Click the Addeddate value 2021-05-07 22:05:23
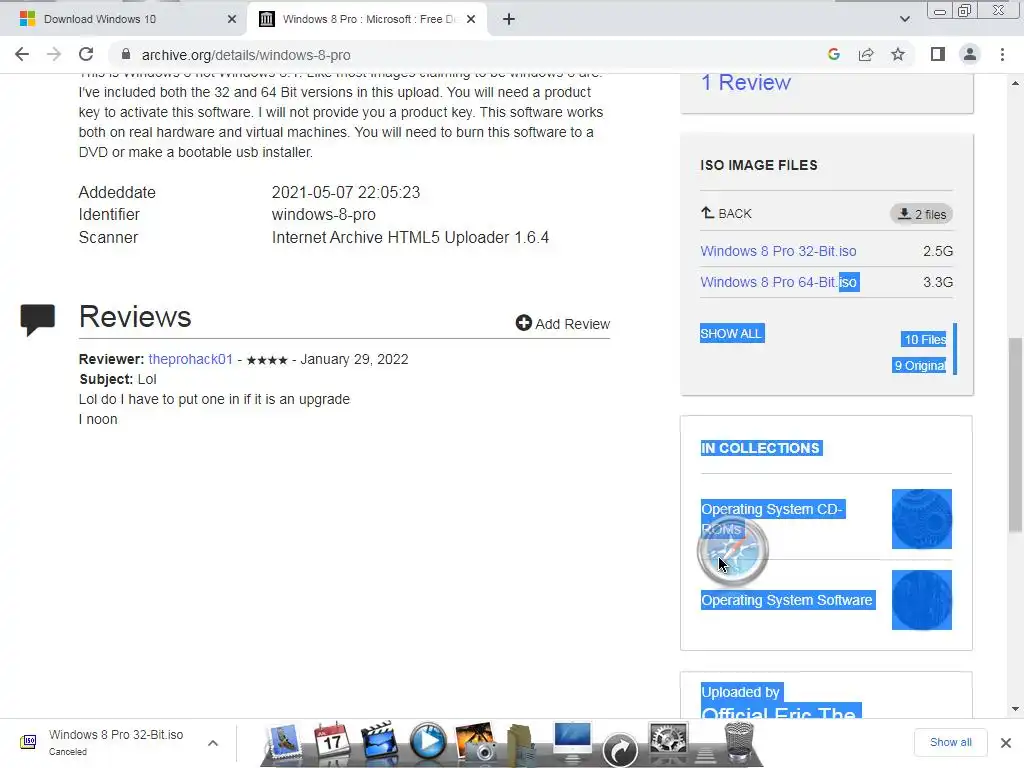 tap(345, 192)
